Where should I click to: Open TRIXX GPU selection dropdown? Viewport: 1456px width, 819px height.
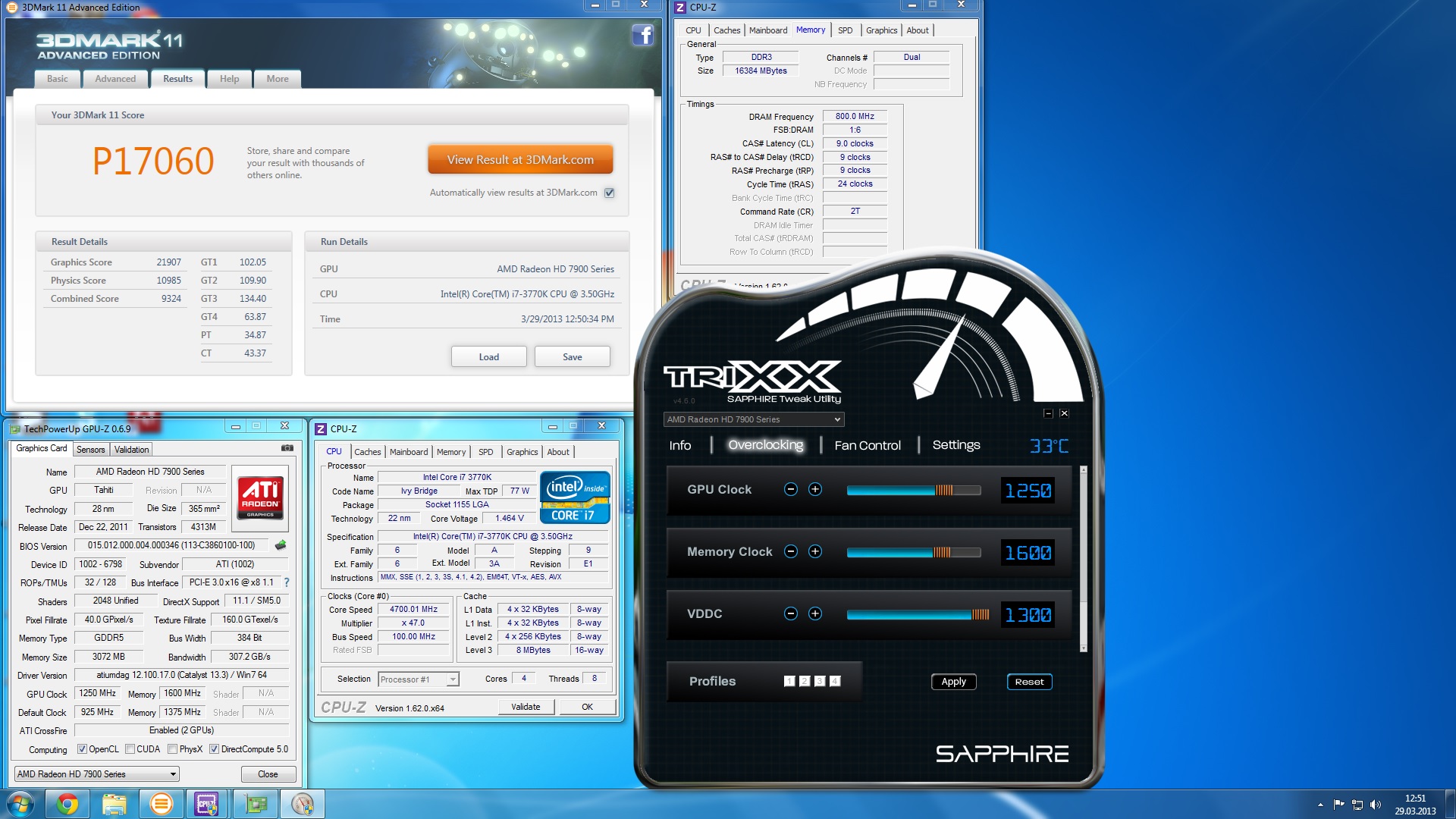click(x=754, y=419)
